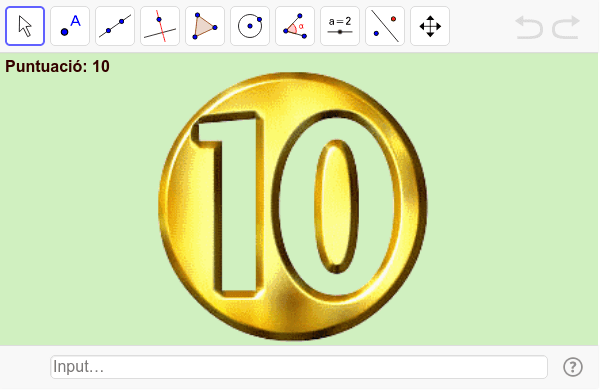This screenshot has width=600, height=390.
Task: Undo the last action
Action: (529, 27)
